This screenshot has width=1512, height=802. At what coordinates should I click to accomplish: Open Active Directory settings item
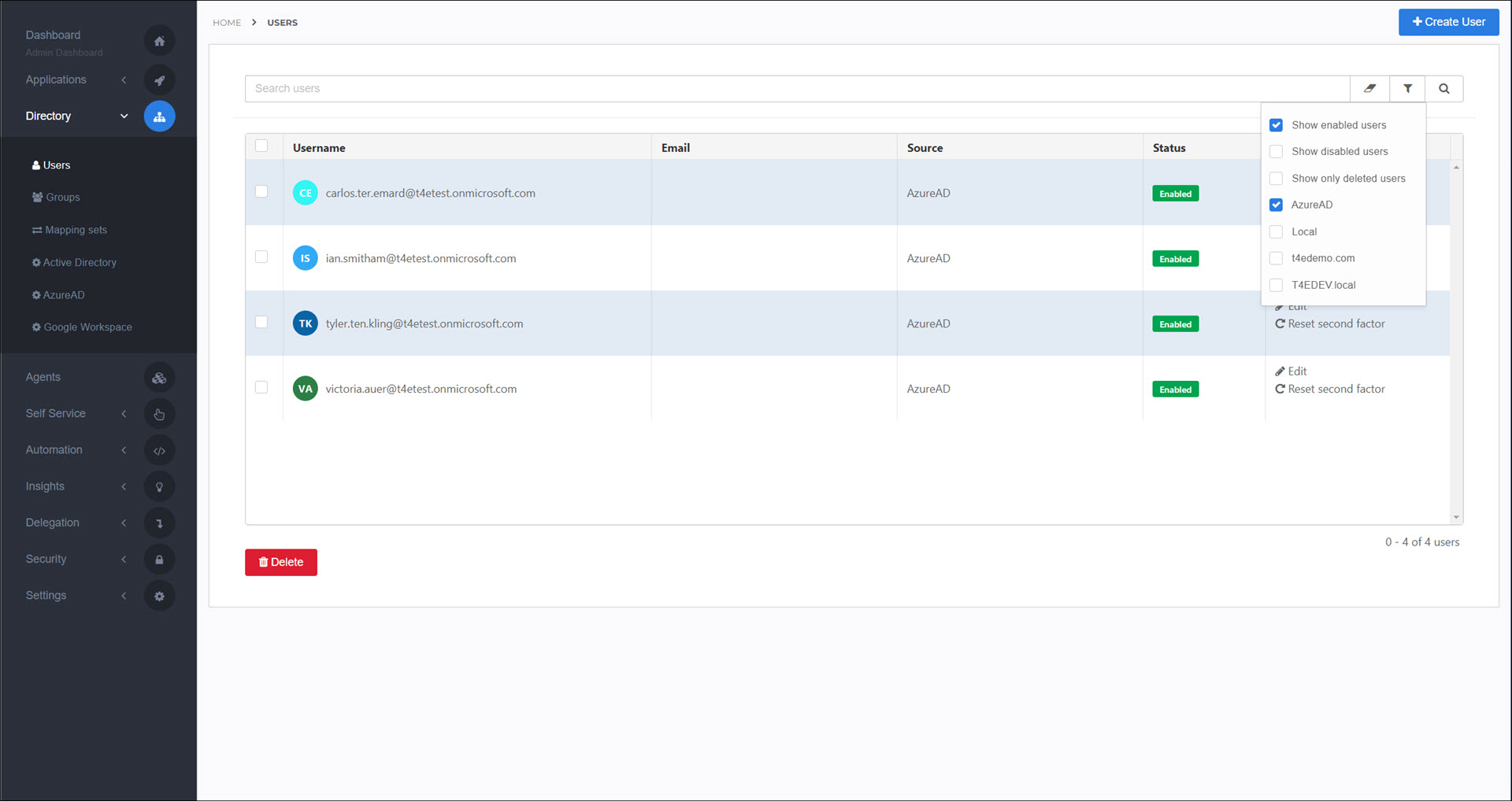pos(74,263)
